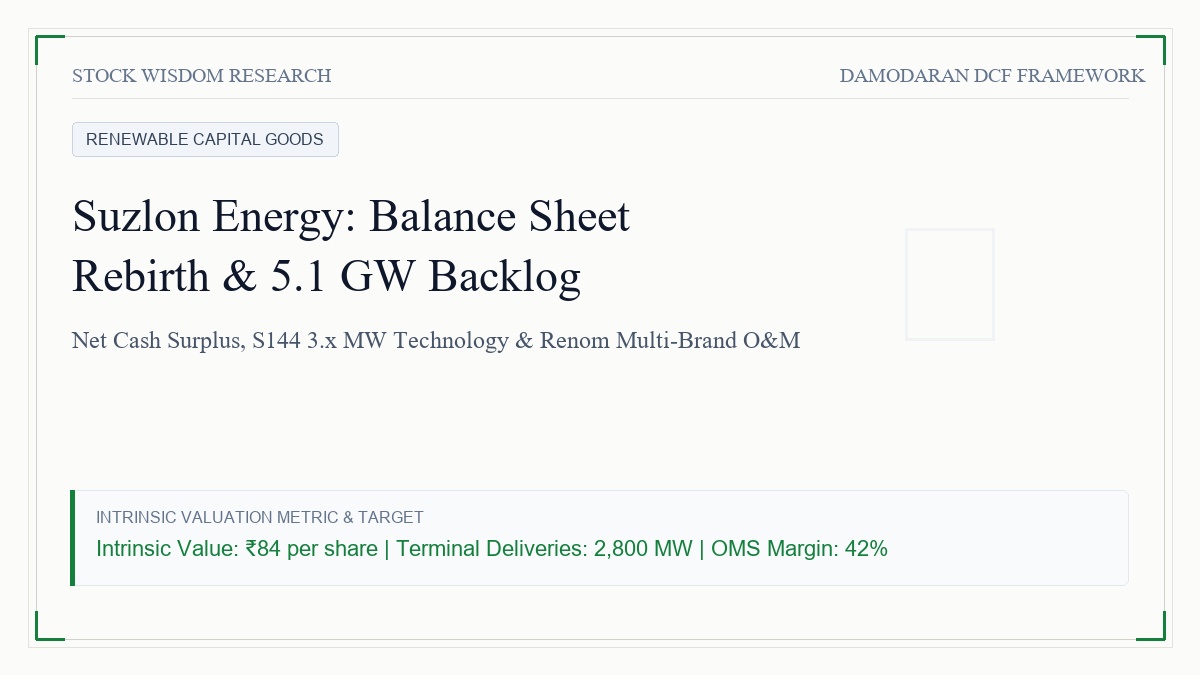This screenshot has width=1200, height=675.
Task: Click the RENEWABLE CAPITAL GOODS tag
Action: tap(205, 139)
